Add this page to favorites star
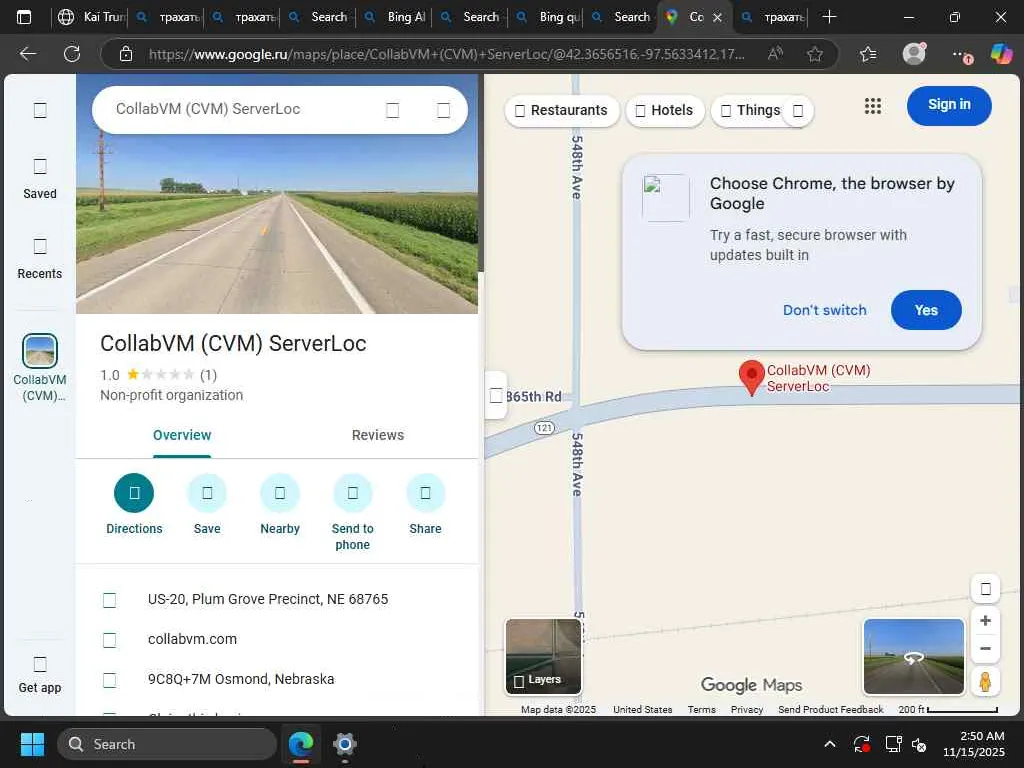The height and width of the screenshot is (768, 1024). click(x=814, y=54)
